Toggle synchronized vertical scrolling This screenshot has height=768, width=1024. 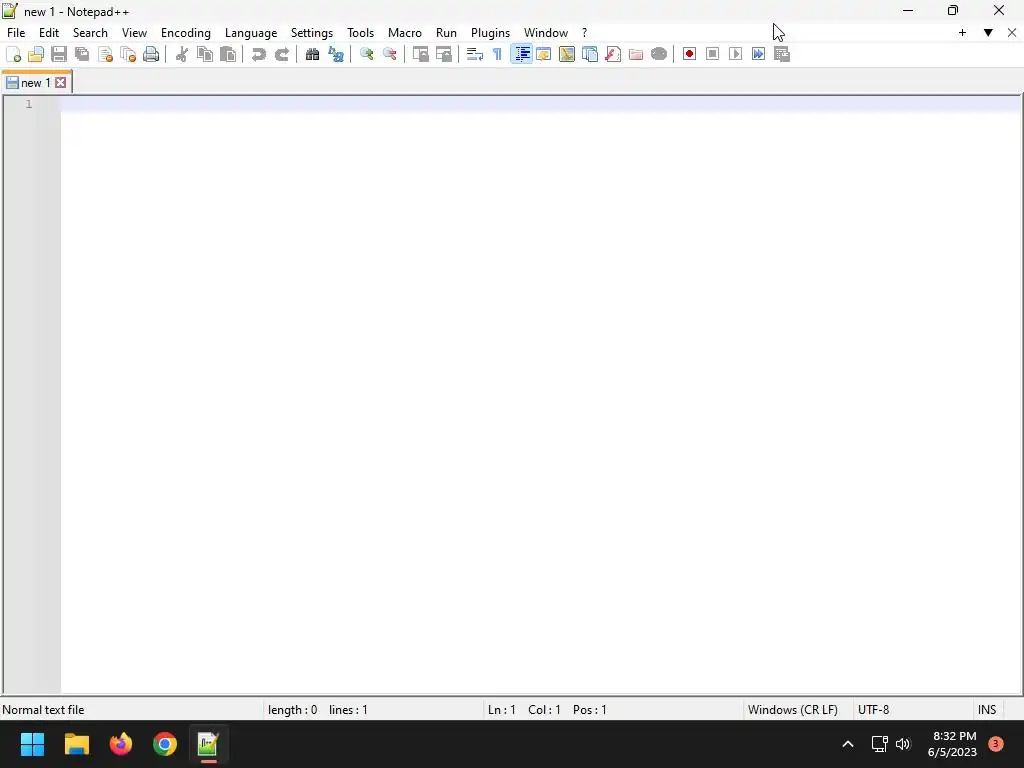pyautogui.click(x=421, y=54)
